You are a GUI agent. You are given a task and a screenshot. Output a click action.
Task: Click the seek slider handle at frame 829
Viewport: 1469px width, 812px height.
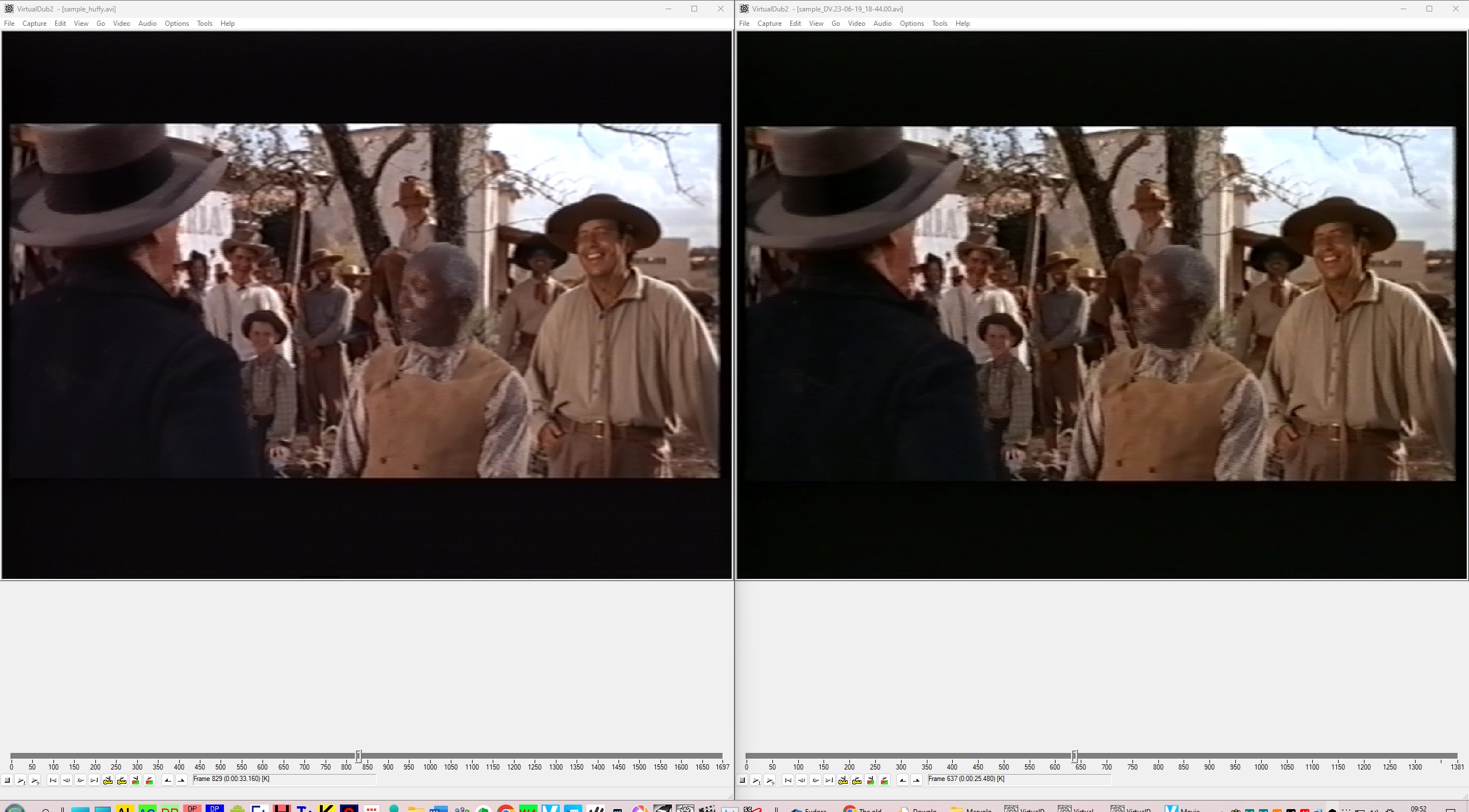tap(358, 756)
